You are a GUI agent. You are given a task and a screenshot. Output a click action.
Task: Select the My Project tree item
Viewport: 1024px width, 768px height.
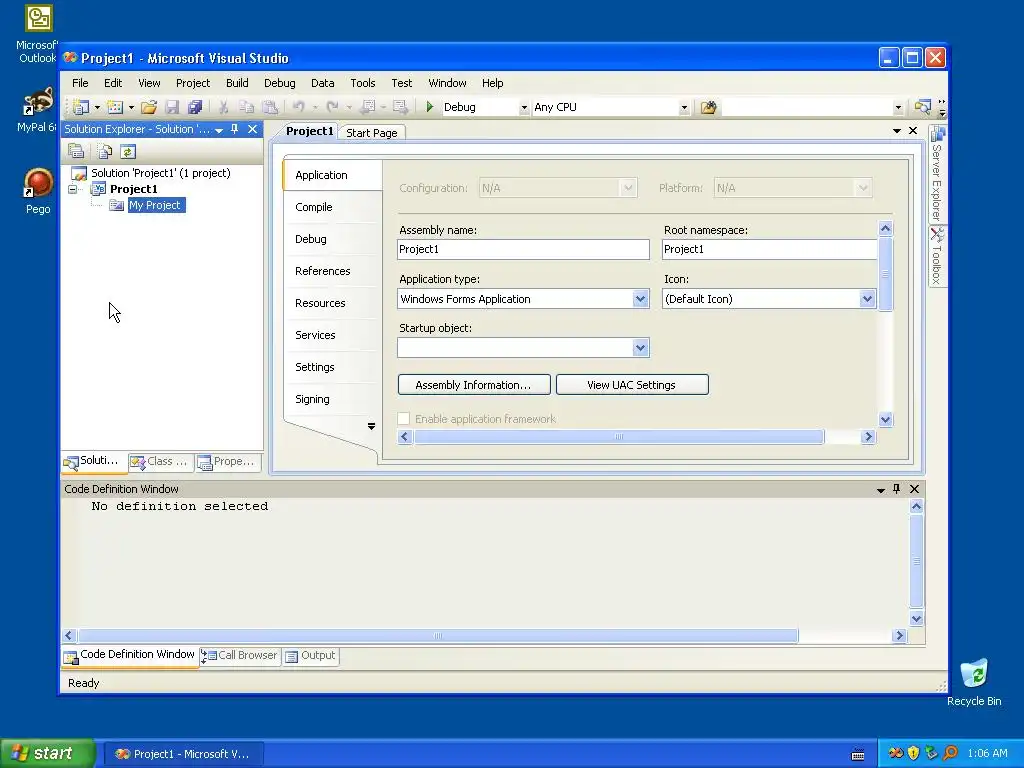pyautogui.click(x=154, y=205)
